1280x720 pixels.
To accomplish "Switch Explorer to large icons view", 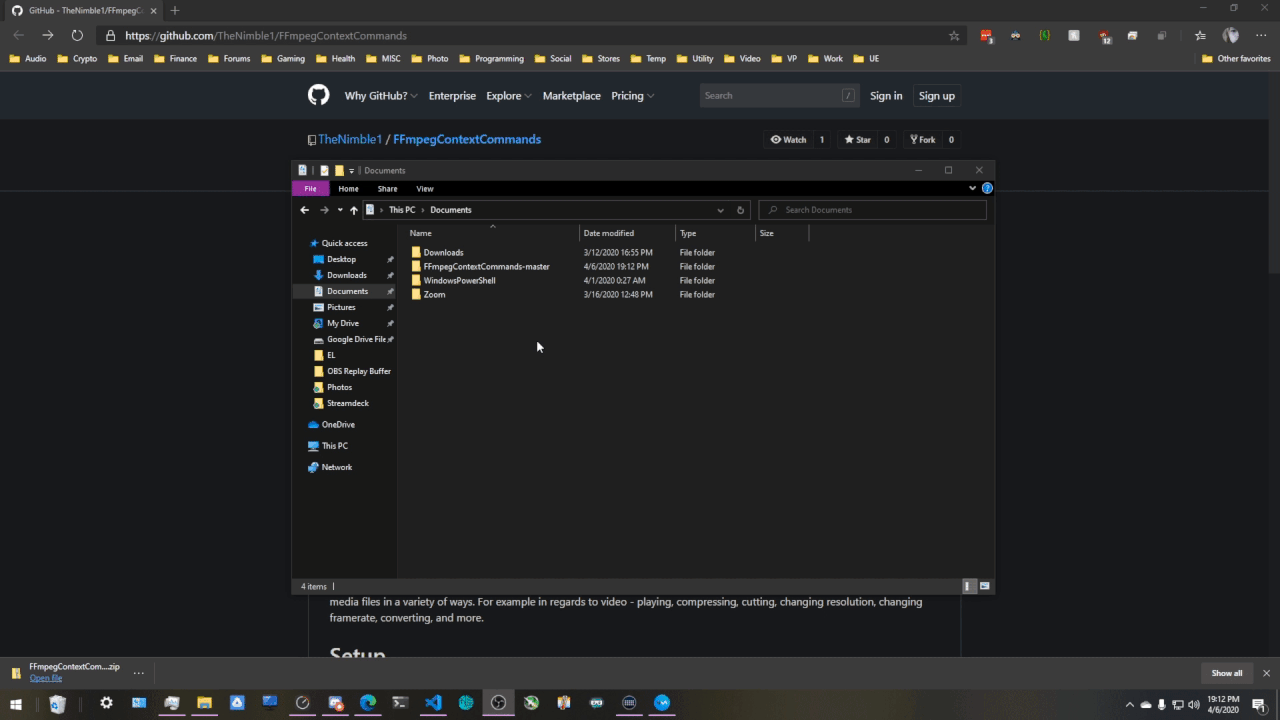I will (985, 586).
